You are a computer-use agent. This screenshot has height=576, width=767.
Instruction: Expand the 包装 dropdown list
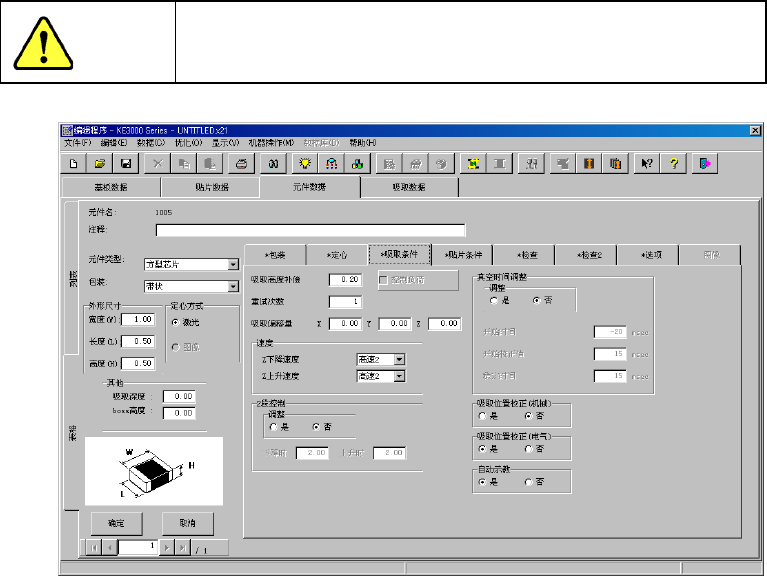[233, 286]
